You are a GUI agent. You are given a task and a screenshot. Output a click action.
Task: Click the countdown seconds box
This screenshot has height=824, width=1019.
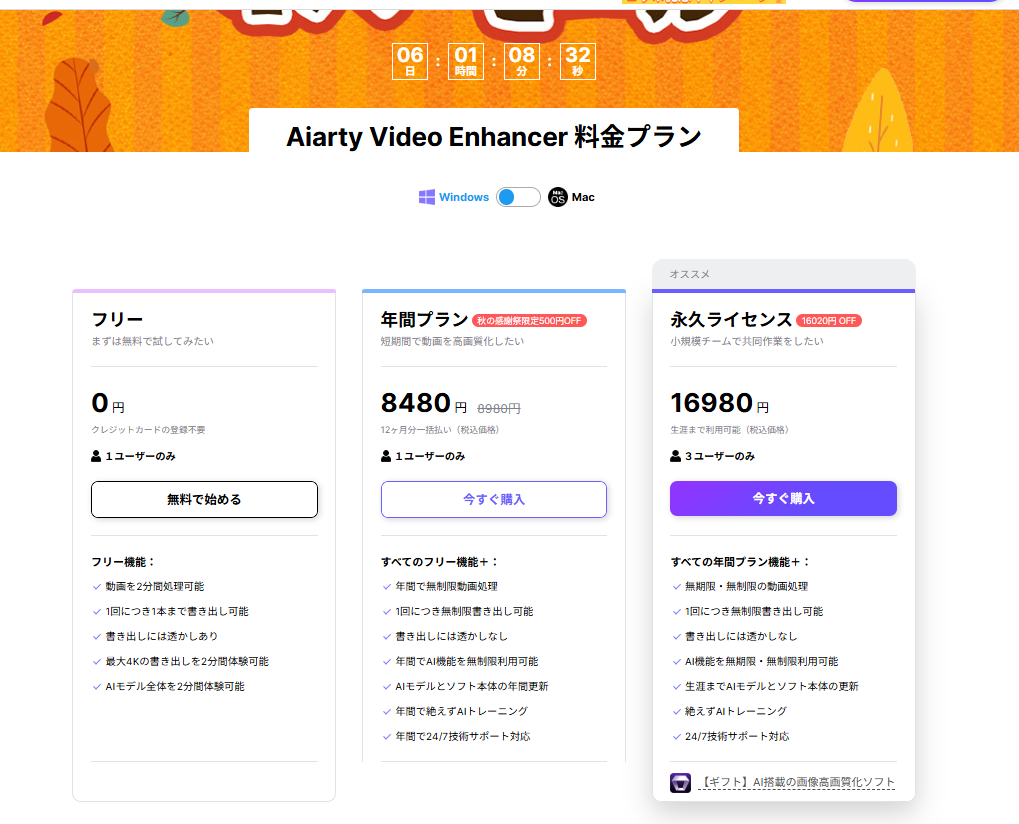(577, 60)
